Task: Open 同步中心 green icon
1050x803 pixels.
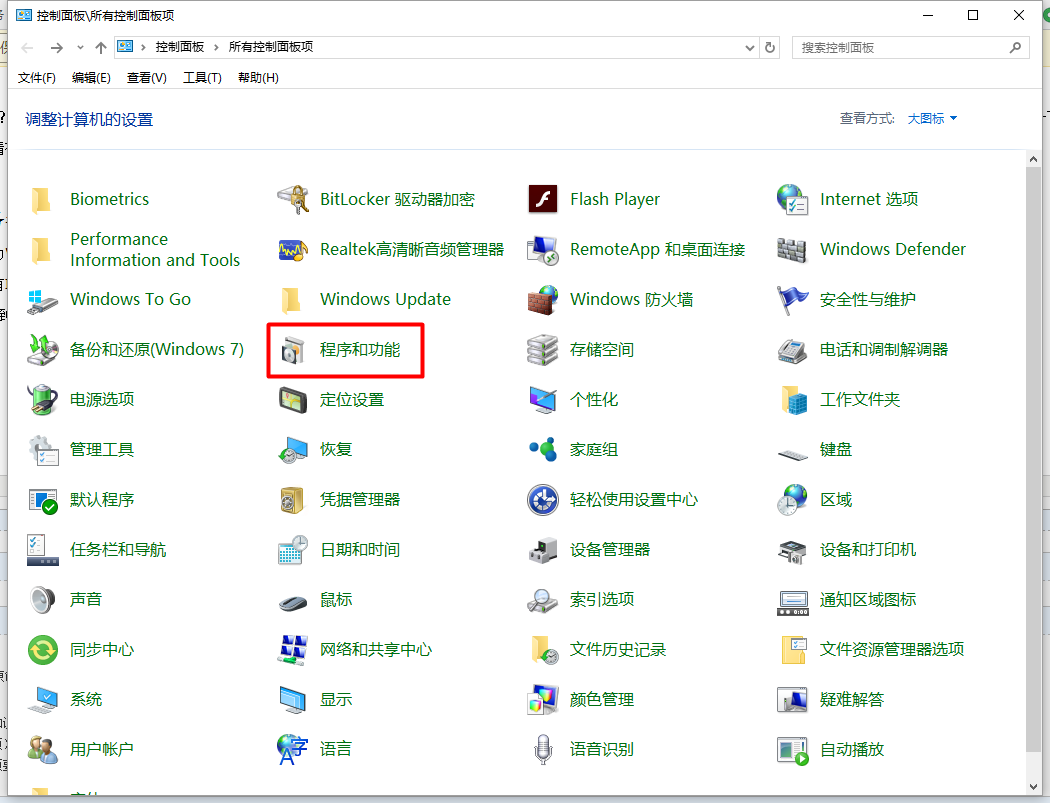Action: point(43,650)
